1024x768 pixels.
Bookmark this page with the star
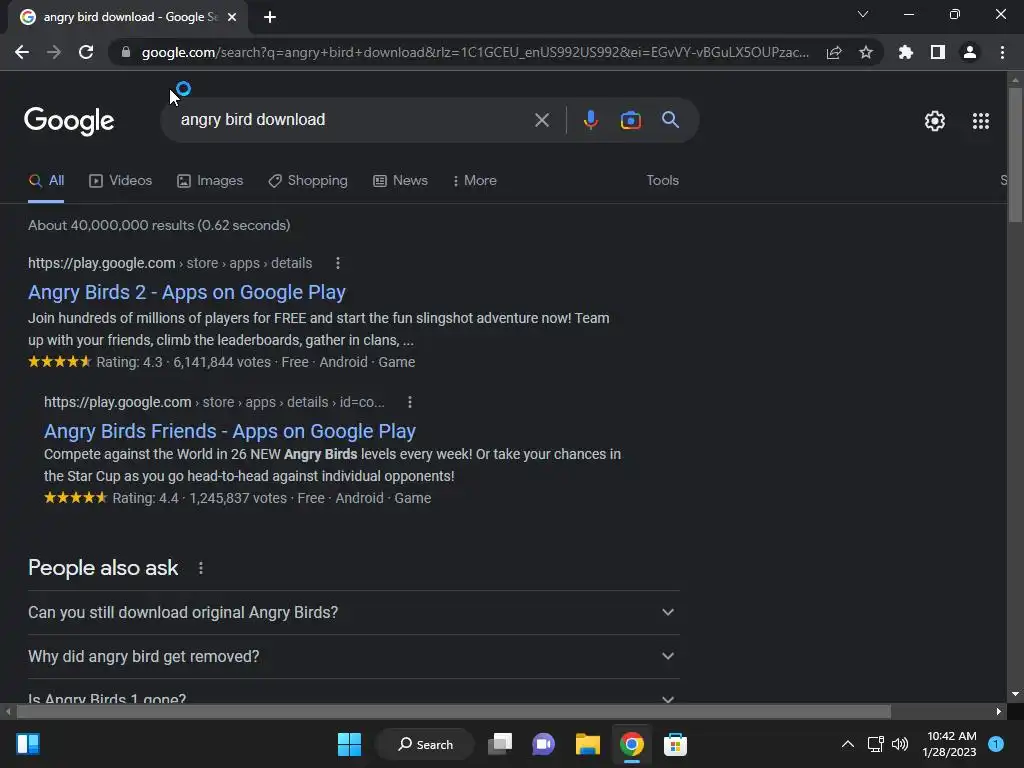[866, 52]
